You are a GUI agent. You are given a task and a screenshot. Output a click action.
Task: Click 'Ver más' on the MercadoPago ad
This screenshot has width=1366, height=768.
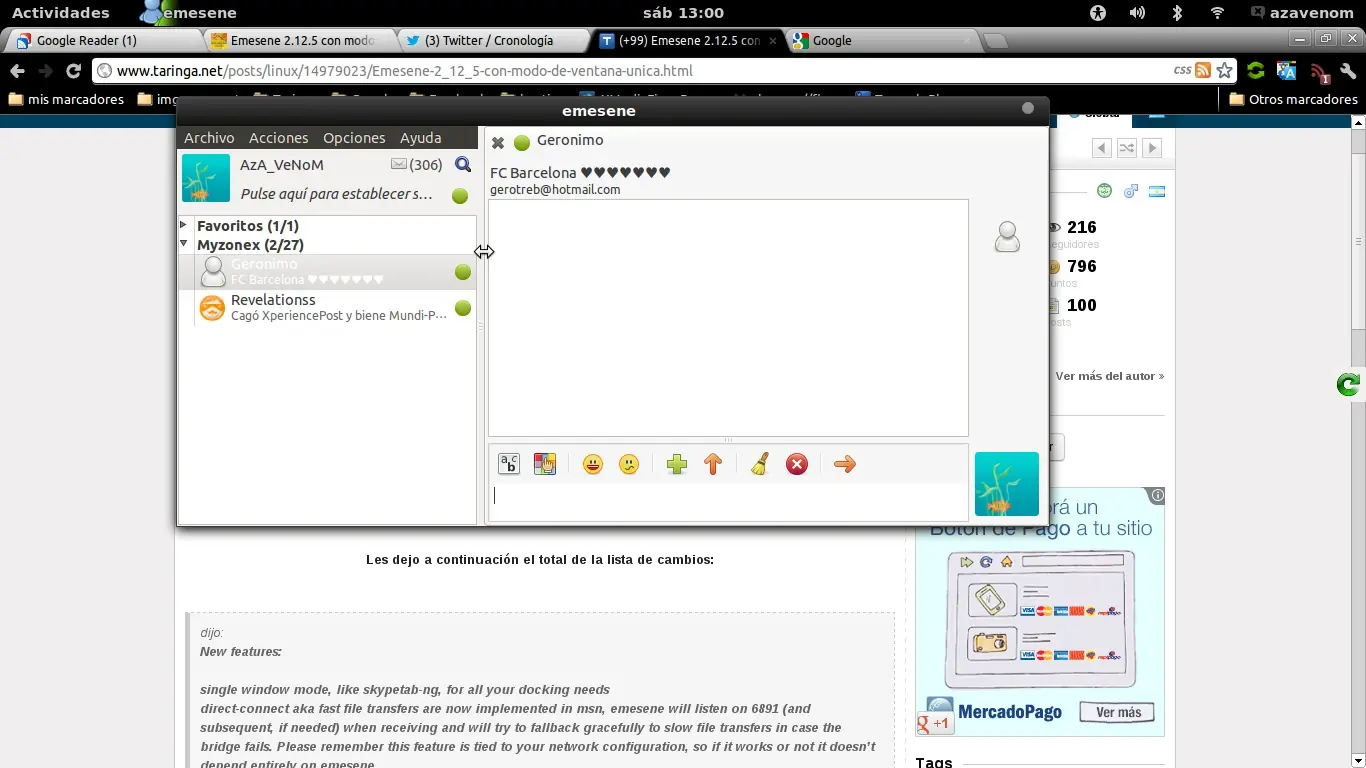point(1118,713)
